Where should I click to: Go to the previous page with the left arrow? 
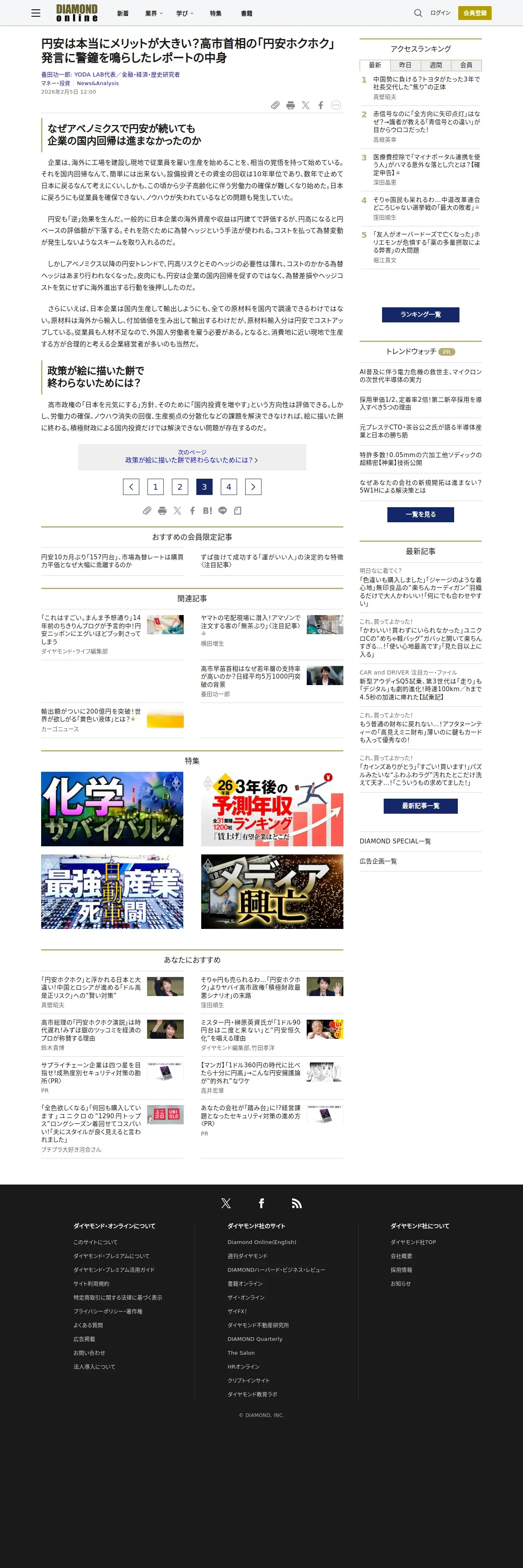pyautogui.click(x=131, y=487)
